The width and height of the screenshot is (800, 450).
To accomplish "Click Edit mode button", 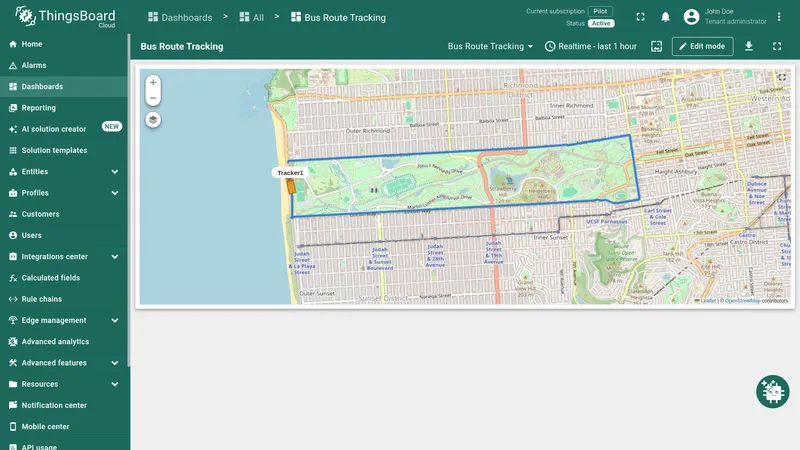I will [x=703, y=46].
